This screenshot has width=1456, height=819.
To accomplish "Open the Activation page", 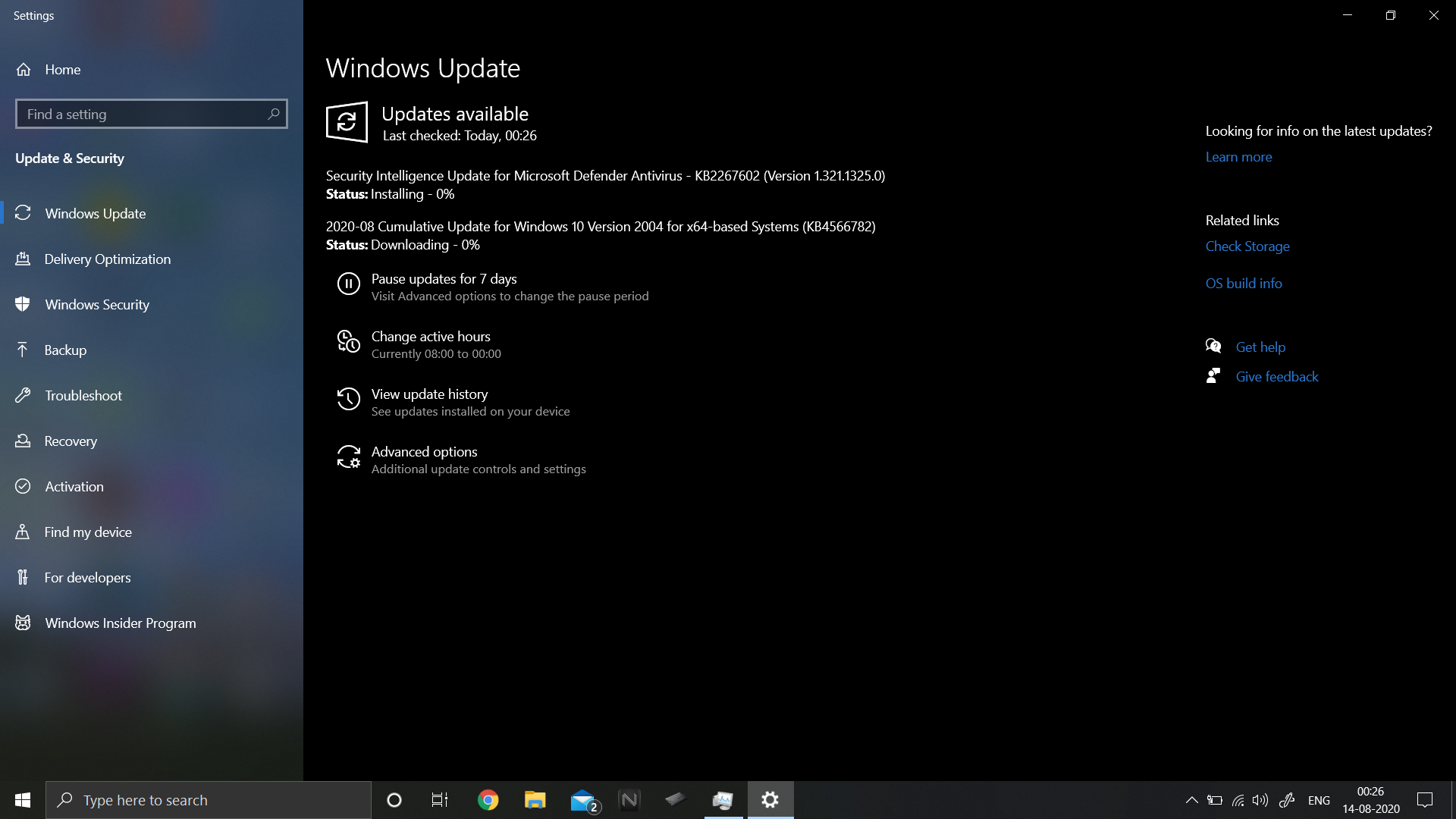I will [x=152, y=486].
